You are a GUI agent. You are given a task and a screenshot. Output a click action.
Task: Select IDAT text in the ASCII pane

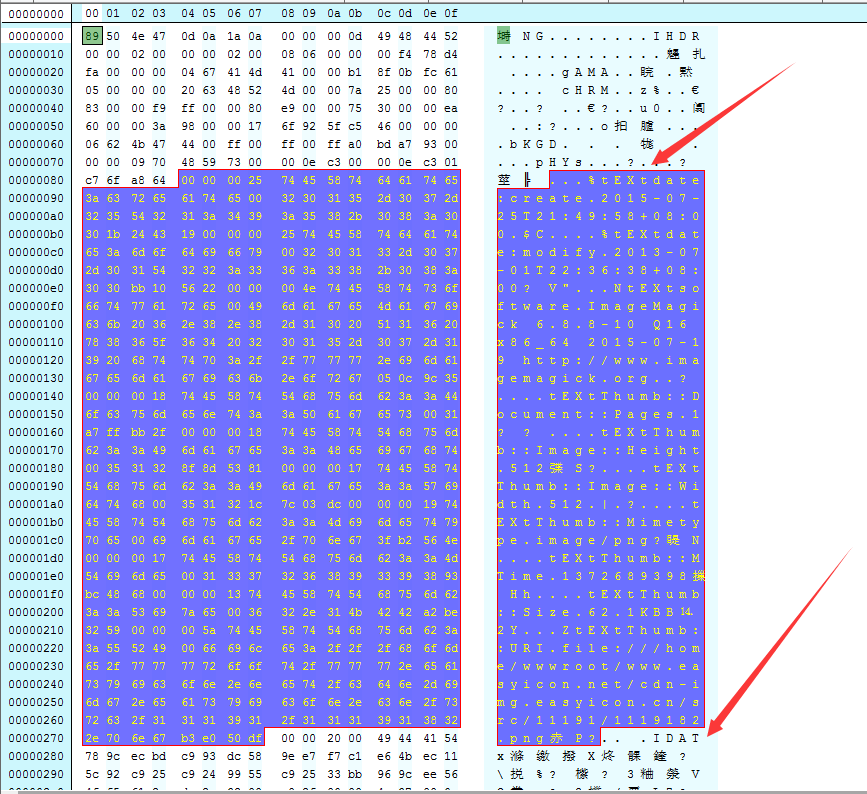tap(678, 738)
